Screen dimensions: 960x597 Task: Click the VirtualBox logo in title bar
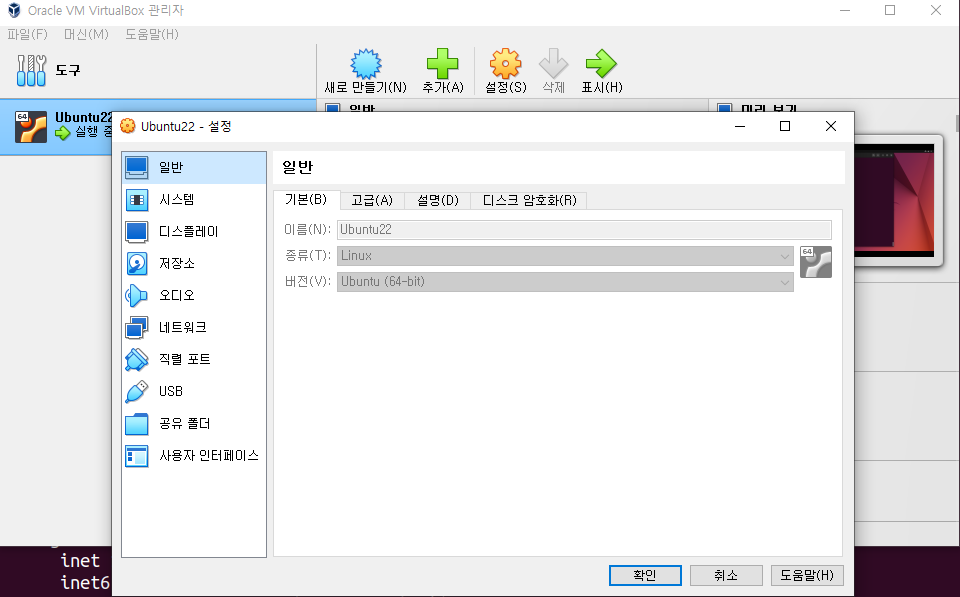14,10
